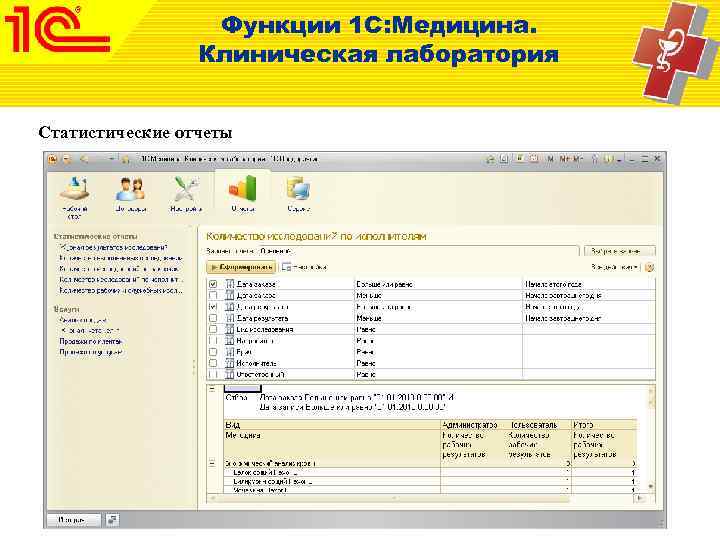Go back with the title bar arrow
The image size is (720, 540).
[x=84, y=159]
